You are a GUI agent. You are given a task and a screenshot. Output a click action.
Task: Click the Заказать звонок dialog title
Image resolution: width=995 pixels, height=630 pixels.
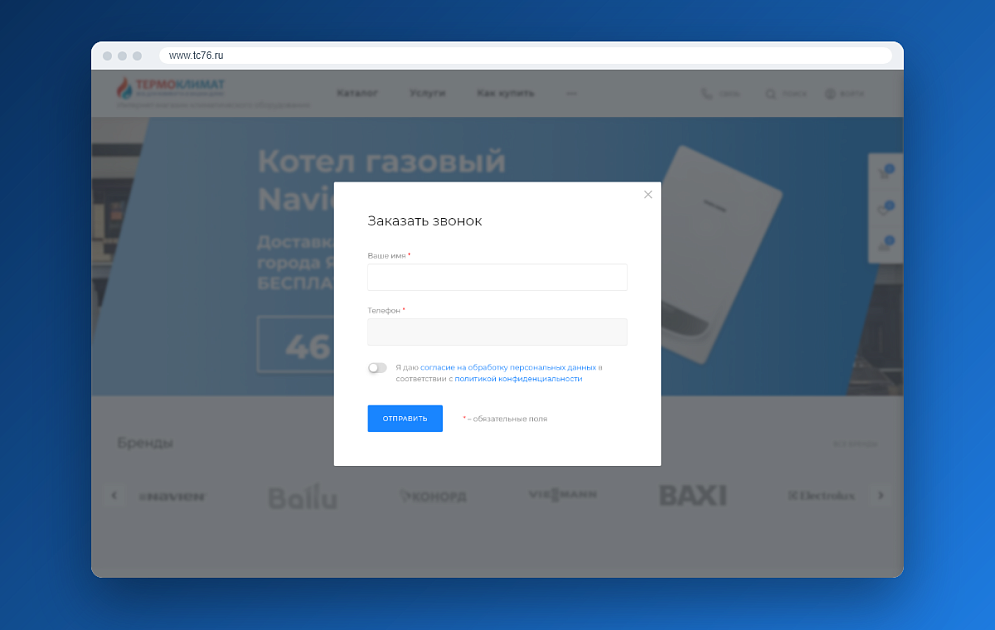pos(425,221)
